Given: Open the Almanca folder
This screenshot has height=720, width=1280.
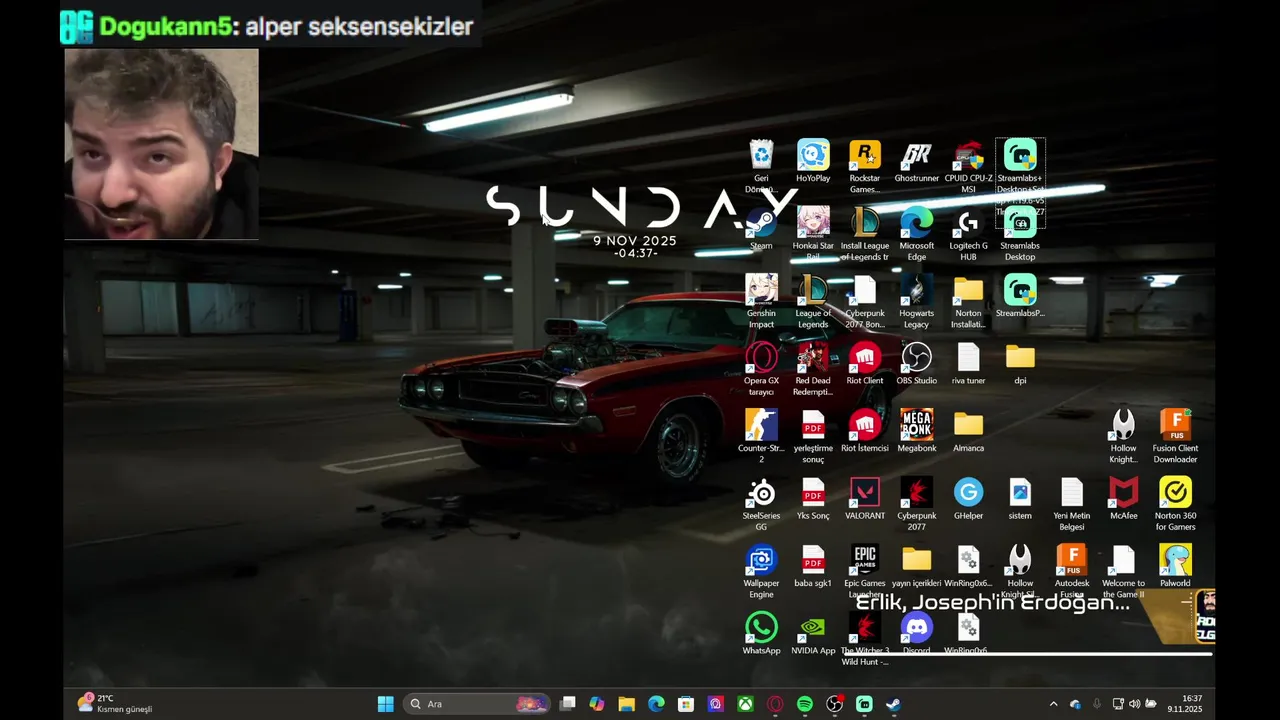Looking at the screenshot, I should point(968,432).
